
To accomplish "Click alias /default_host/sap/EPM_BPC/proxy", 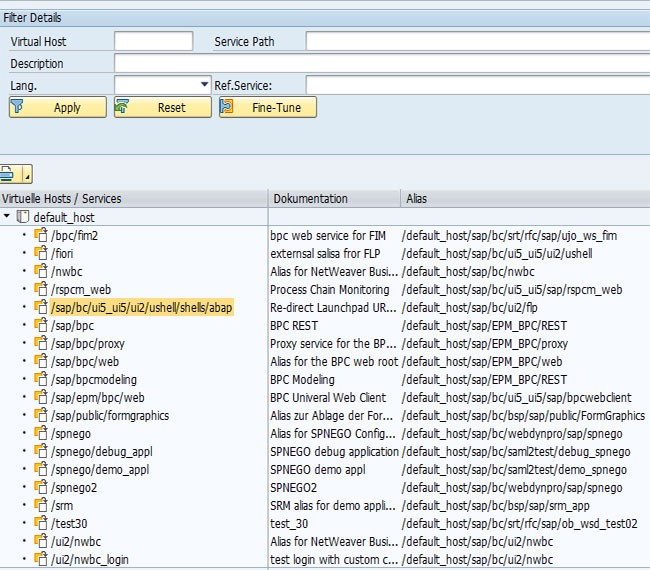I will click(485, 344).
